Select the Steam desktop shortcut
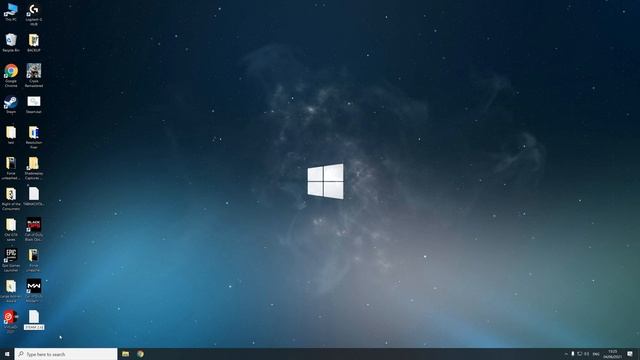The width and height of the screenshot is (640, 360). pos(11,104)
